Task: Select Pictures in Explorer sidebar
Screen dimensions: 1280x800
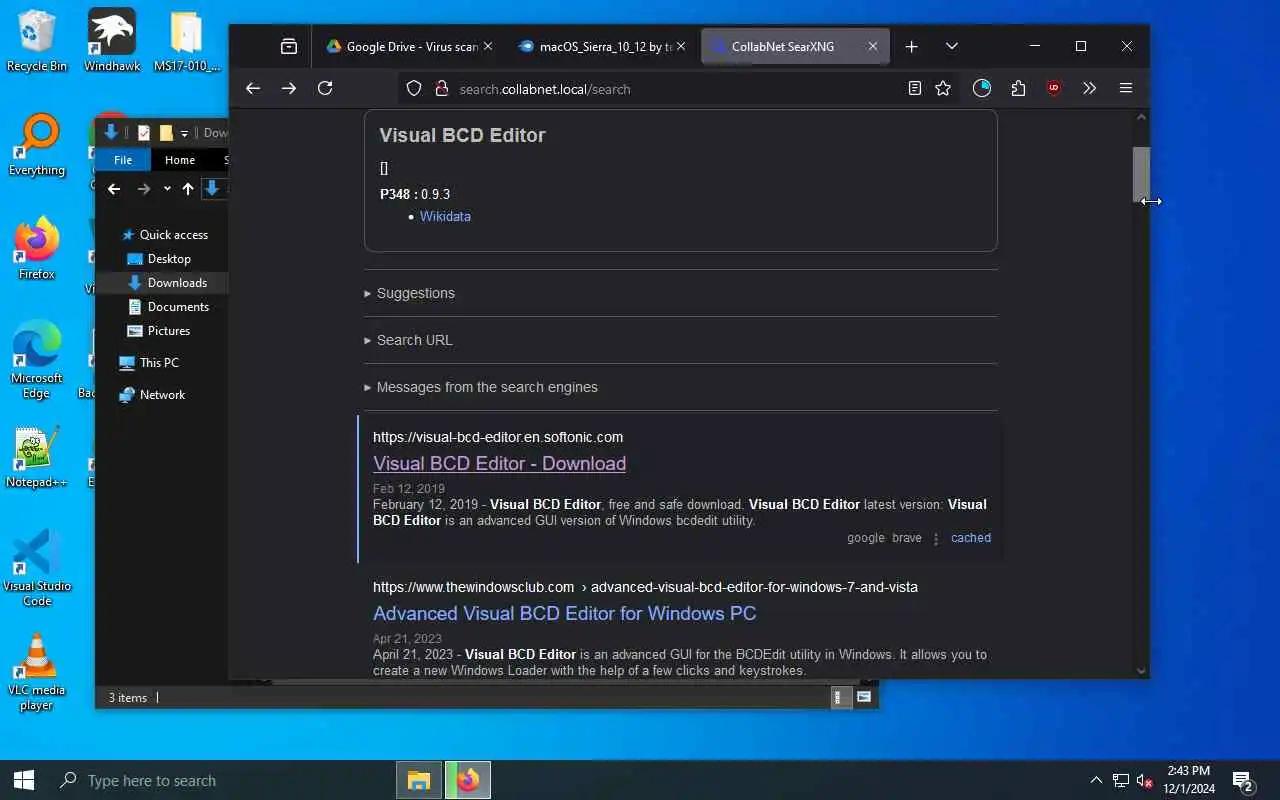Action: [158, 331]
